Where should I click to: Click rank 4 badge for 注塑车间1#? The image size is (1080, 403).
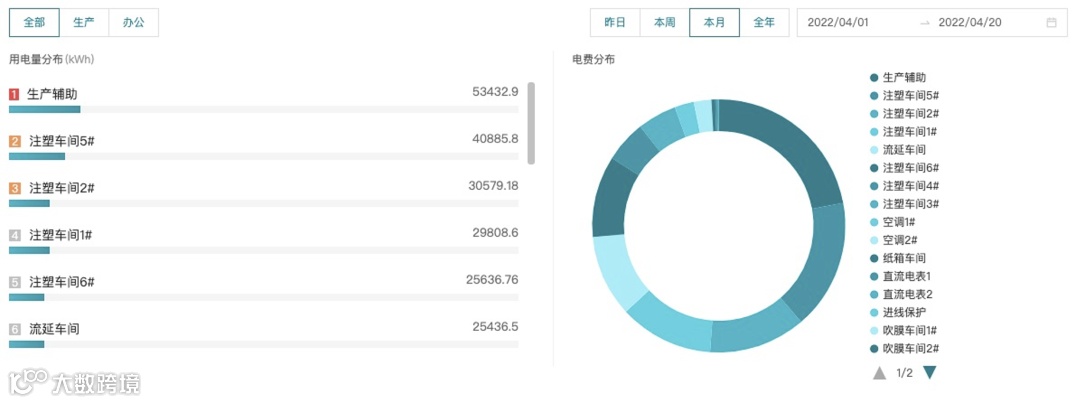click(15, 235)
